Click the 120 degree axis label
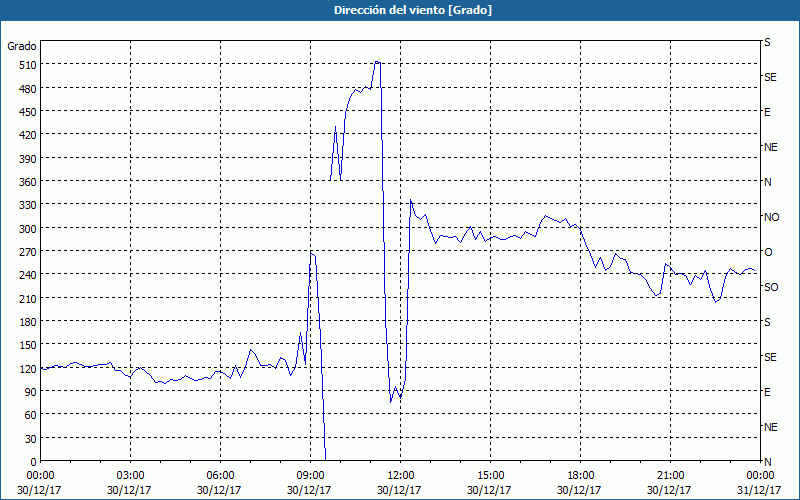The width and height of the screenshot is (800, 500). pos(27,368)
